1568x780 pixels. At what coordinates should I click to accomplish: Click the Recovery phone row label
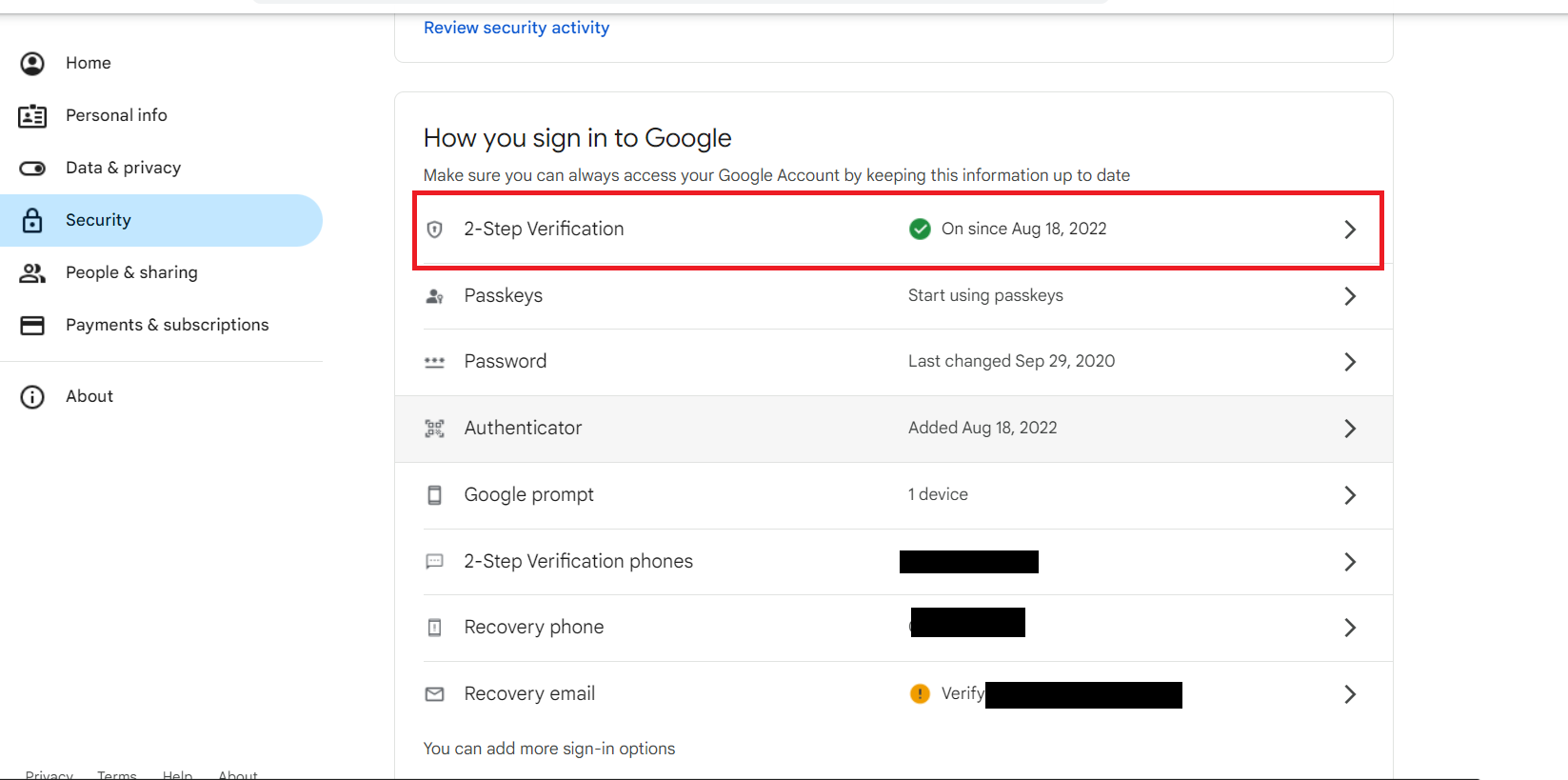534,627
